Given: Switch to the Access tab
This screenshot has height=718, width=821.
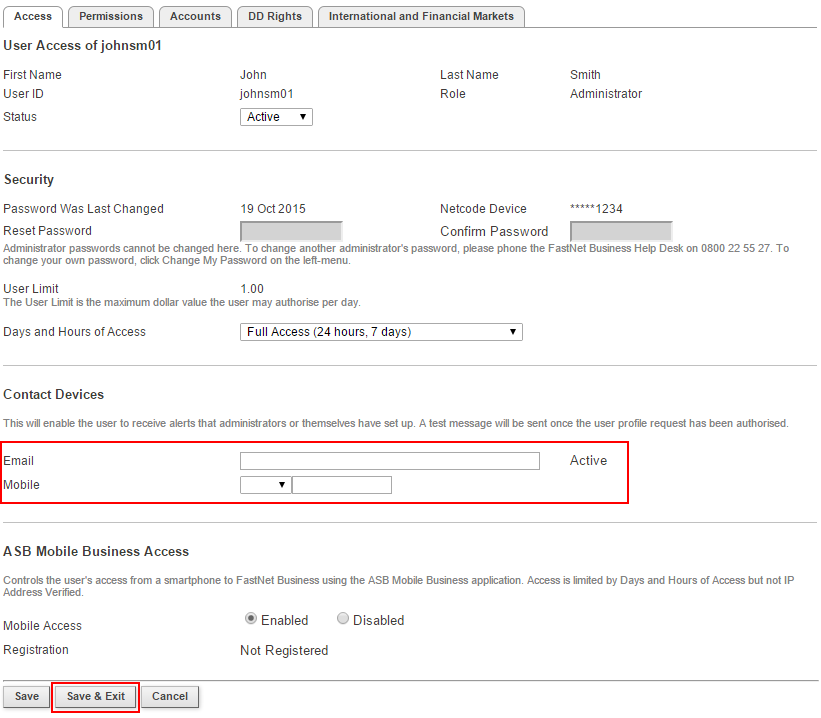Looking at the screenshot, I should 33,16.
